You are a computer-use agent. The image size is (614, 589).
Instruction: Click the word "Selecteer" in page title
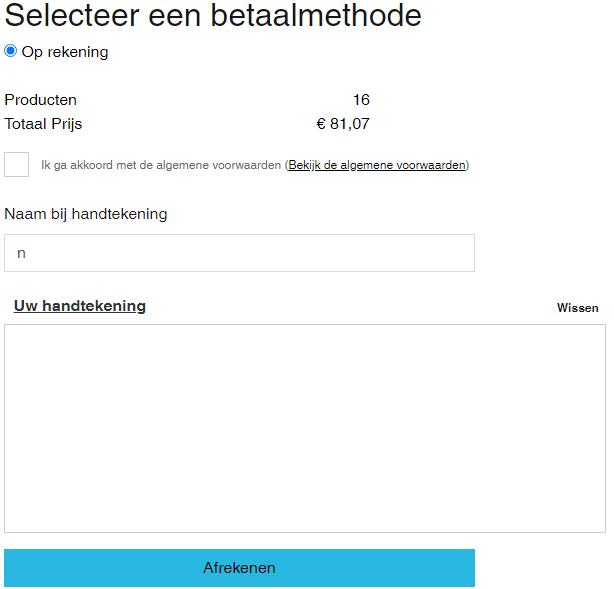72,15
